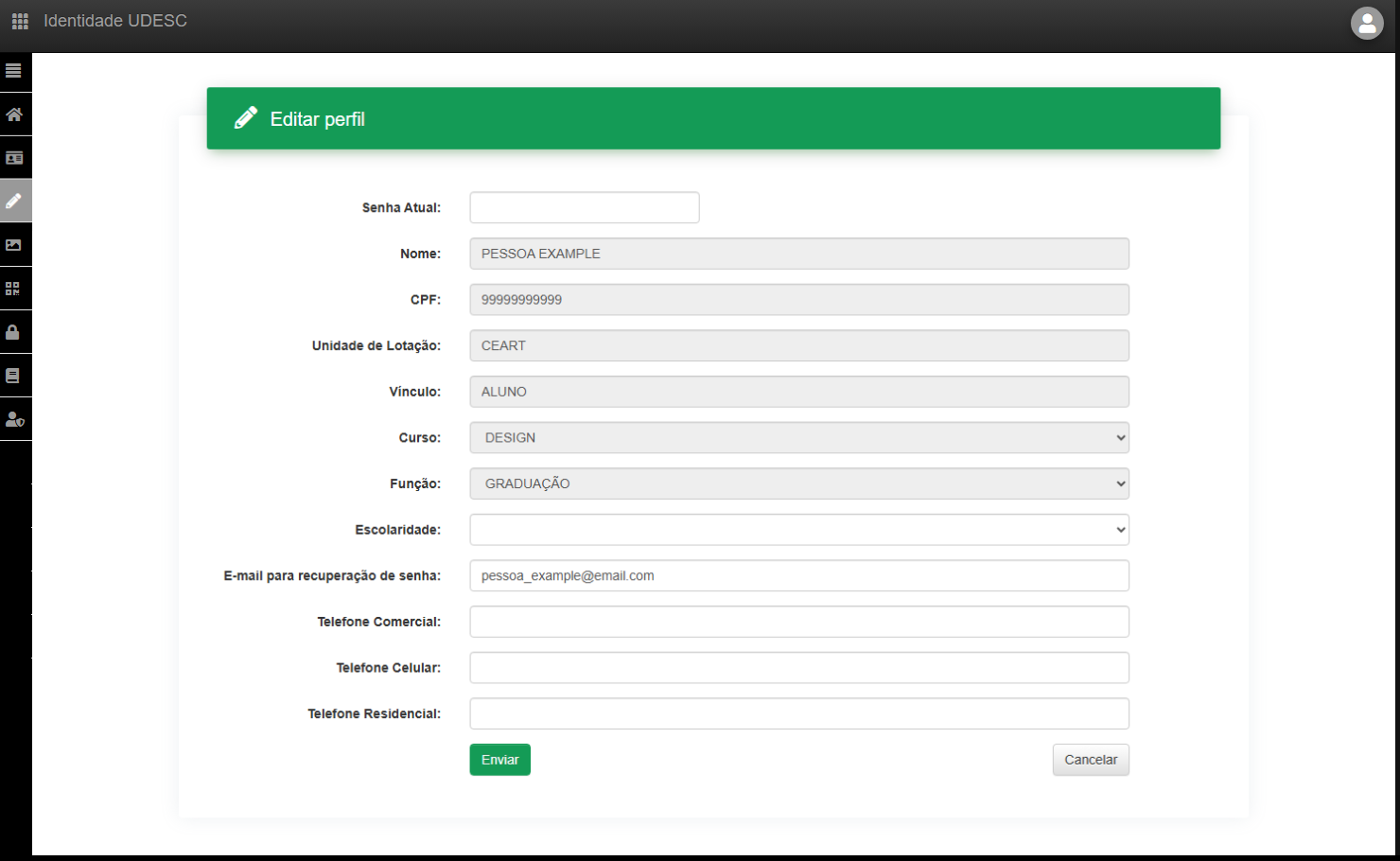Expand the Função dropdown showing GRADUAÇÃO

pos(798,483)
